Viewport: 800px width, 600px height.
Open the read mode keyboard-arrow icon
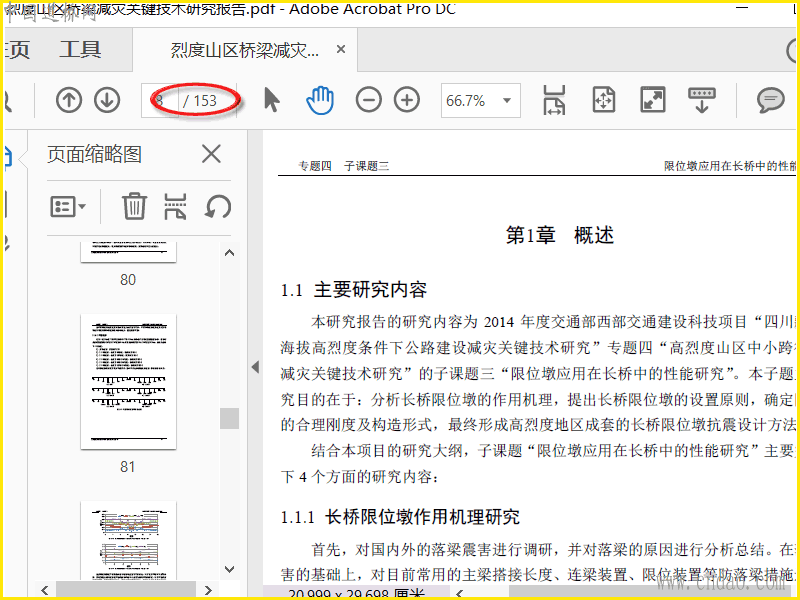702,100
